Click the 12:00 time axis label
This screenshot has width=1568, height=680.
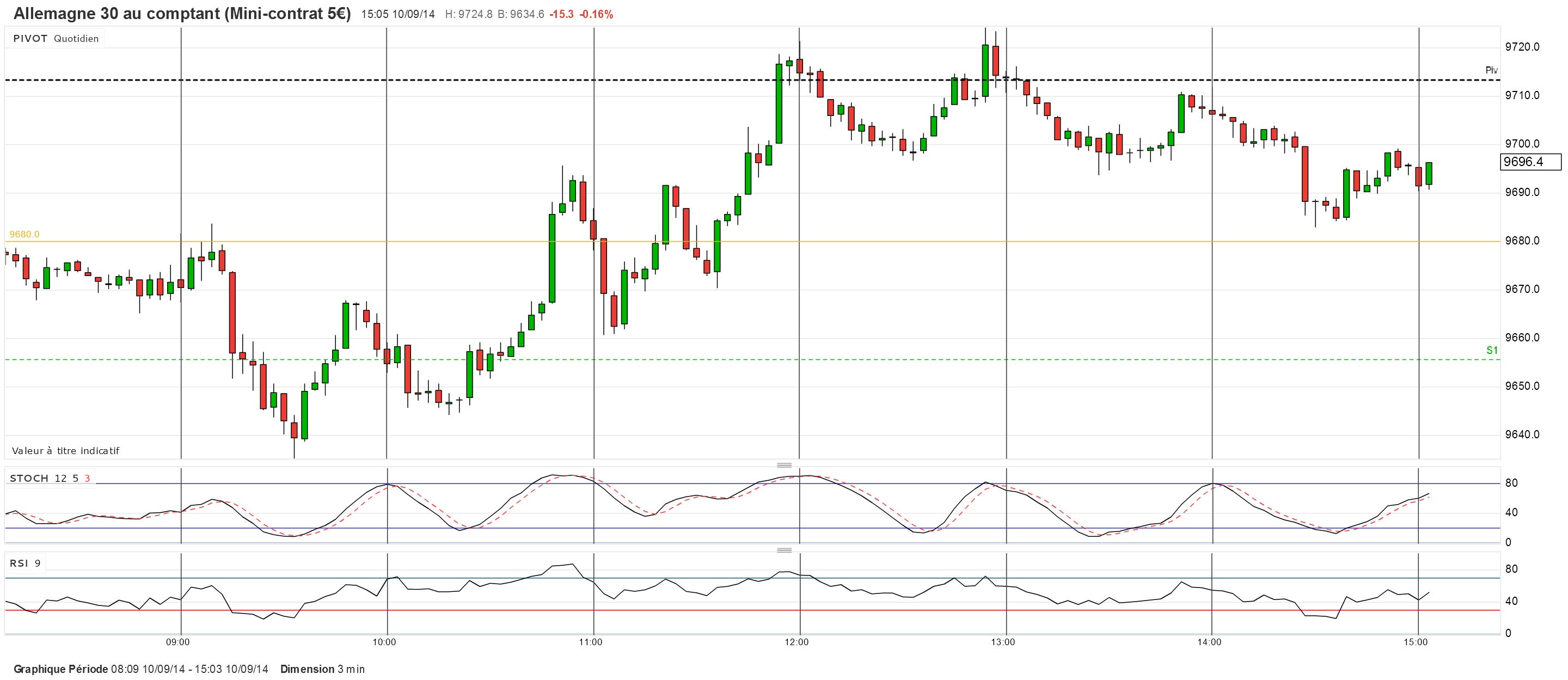pos(796,642)
